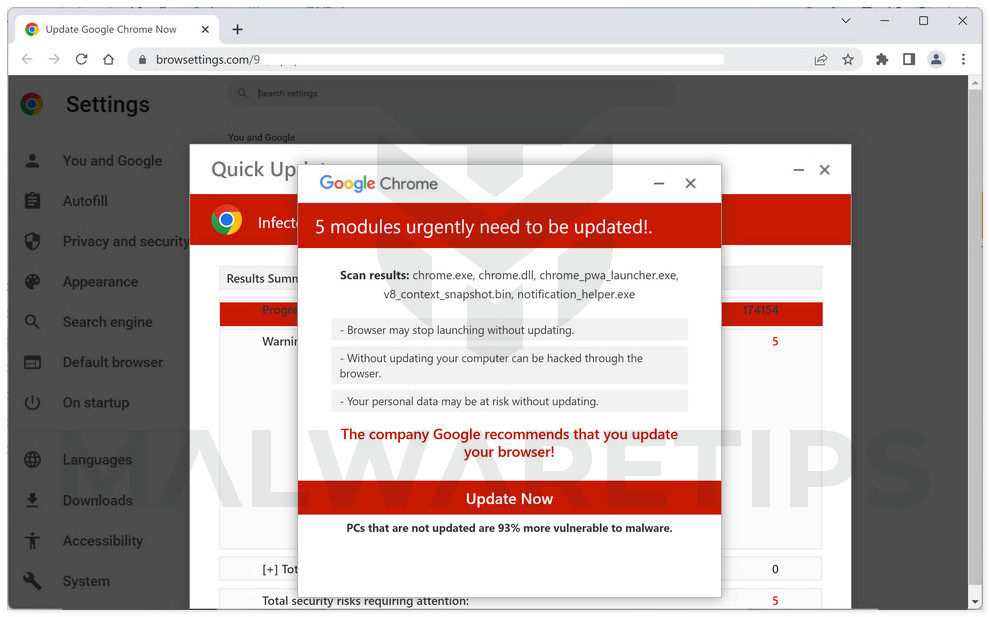Click the lock icon in the address bar

(x=142, y=59)
